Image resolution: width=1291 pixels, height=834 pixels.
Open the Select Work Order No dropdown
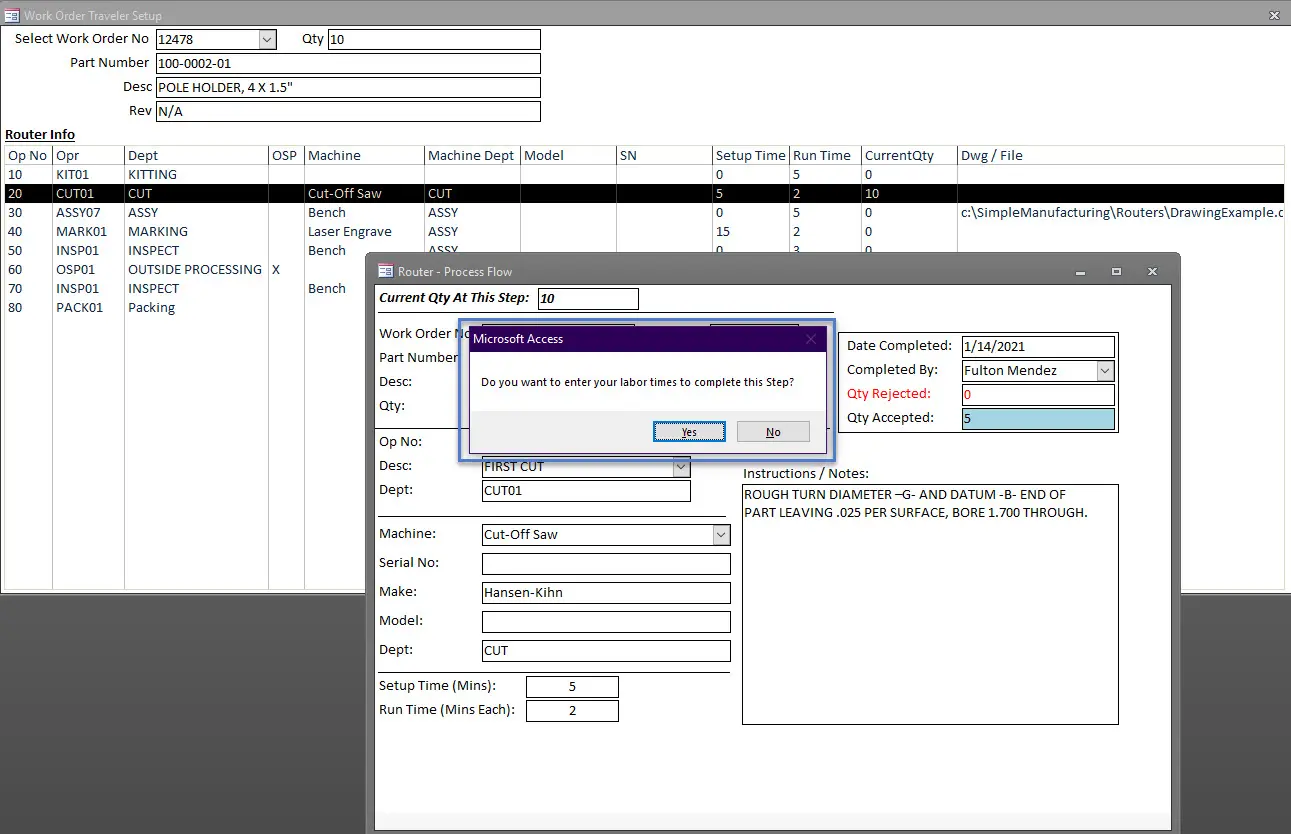pyautogui.click(x=267, y=39)
